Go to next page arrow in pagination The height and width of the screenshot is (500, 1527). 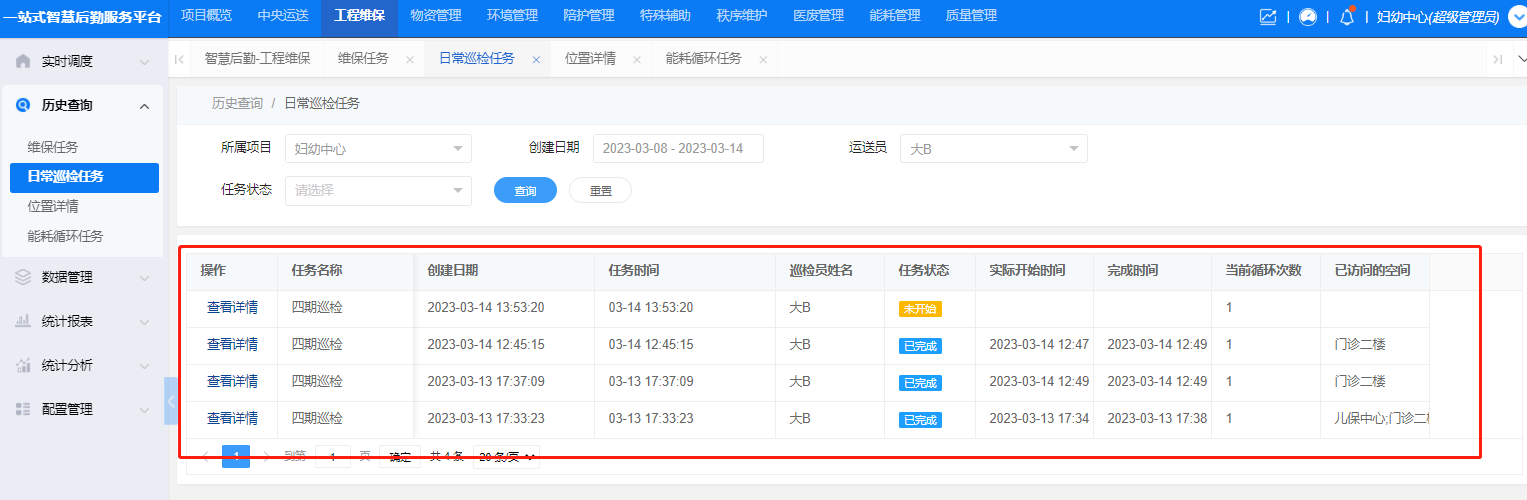[x=266, y=457]
